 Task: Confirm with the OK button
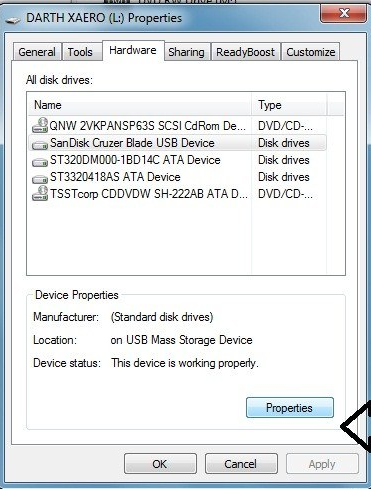tap(160, 464)
